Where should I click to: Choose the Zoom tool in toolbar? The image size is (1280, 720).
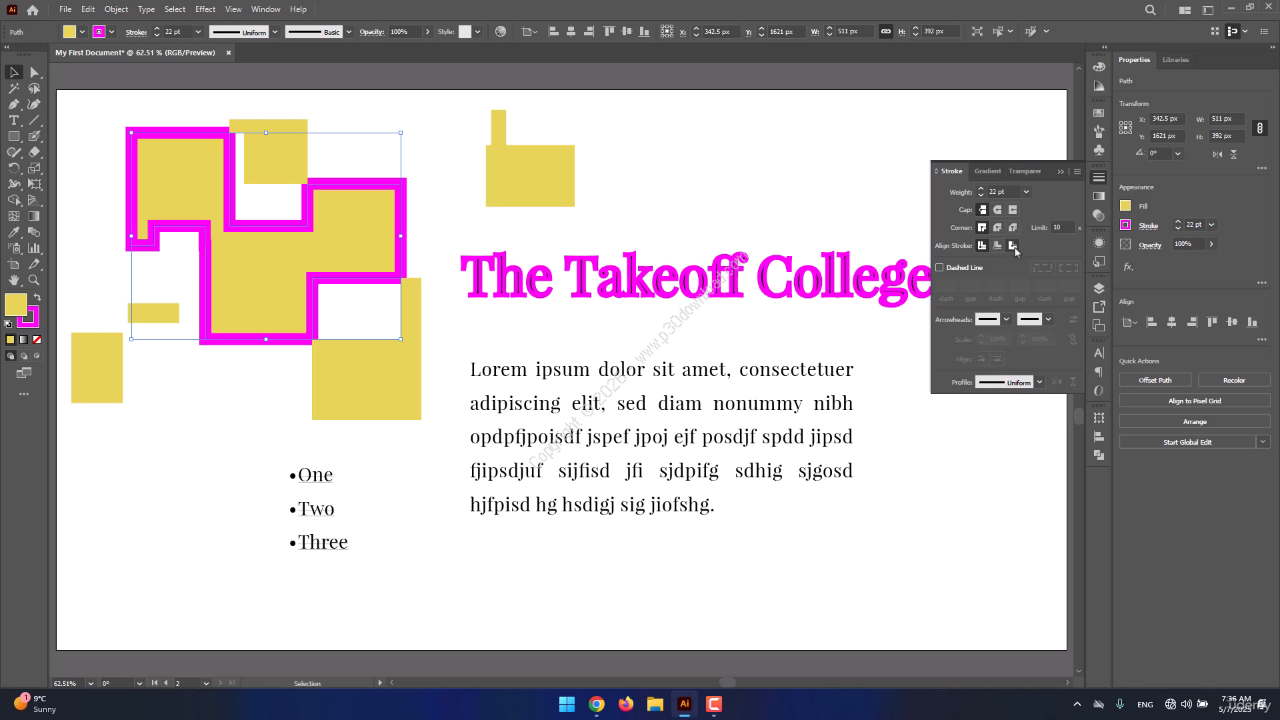point(34,280)
